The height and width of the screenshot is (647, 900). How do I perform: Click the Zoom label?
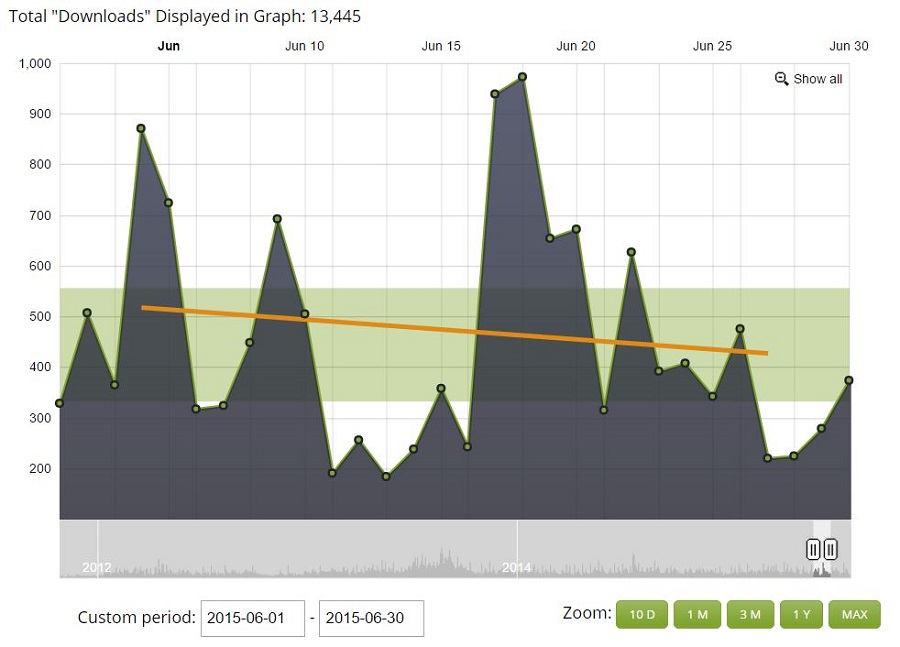click(587, 613)
